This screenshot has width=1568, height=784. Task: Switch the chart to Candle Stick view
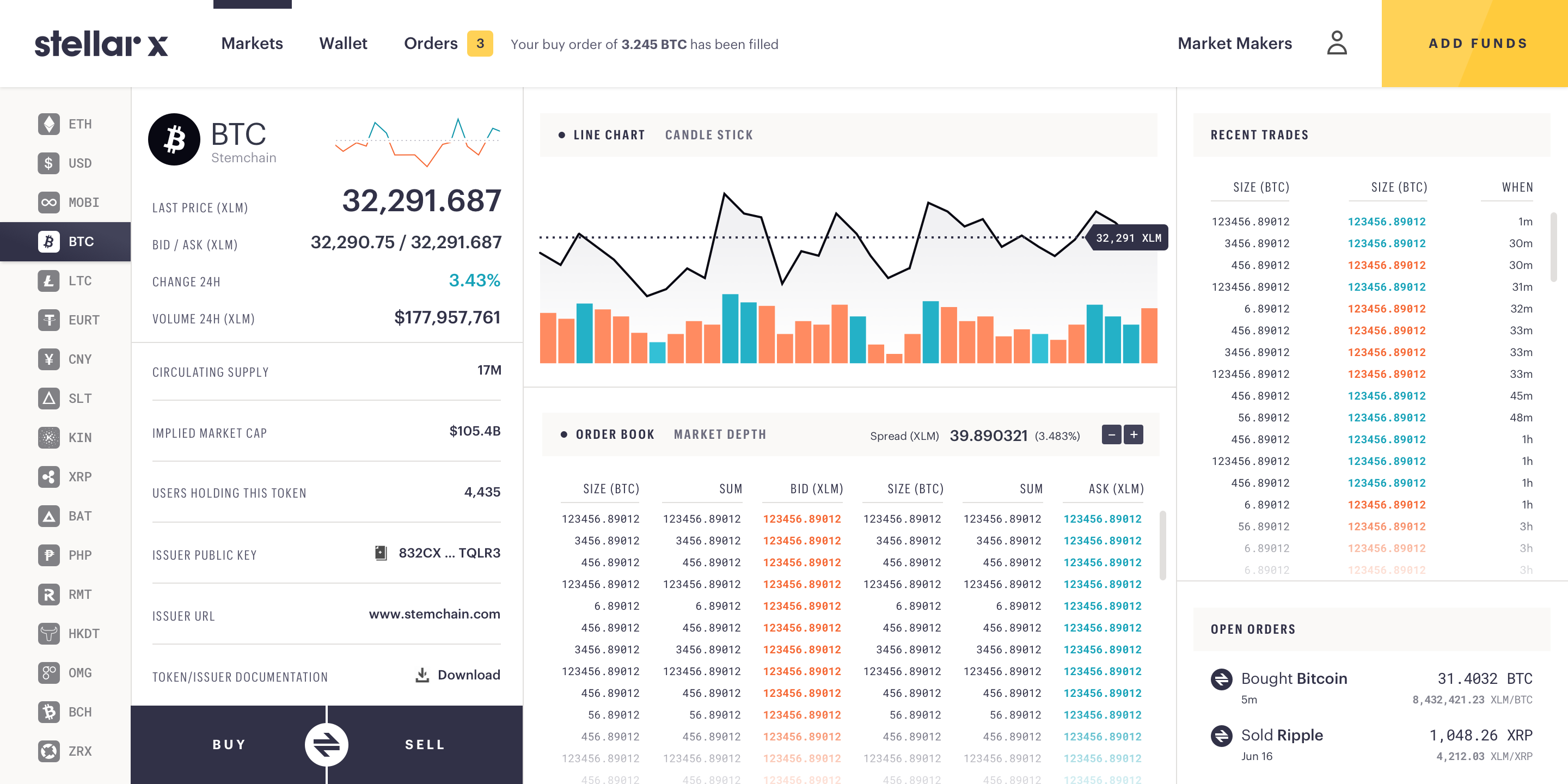point(708,135)
